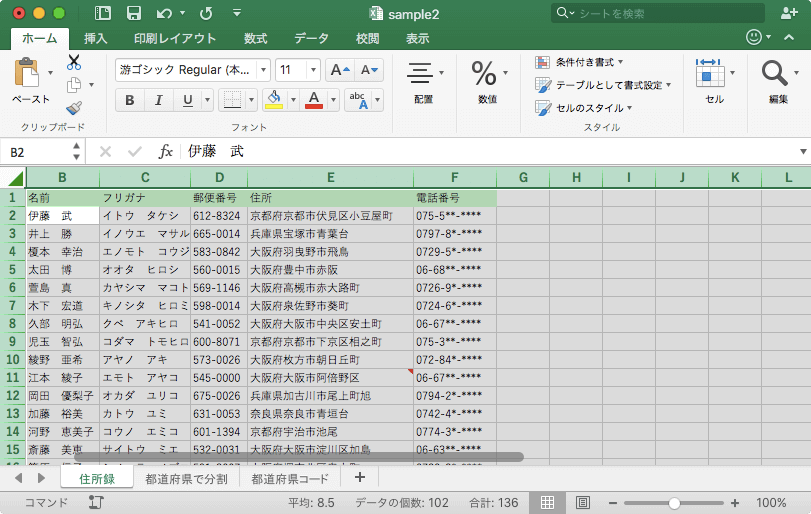Click the phonetic guide abc icon

point(358,99)
